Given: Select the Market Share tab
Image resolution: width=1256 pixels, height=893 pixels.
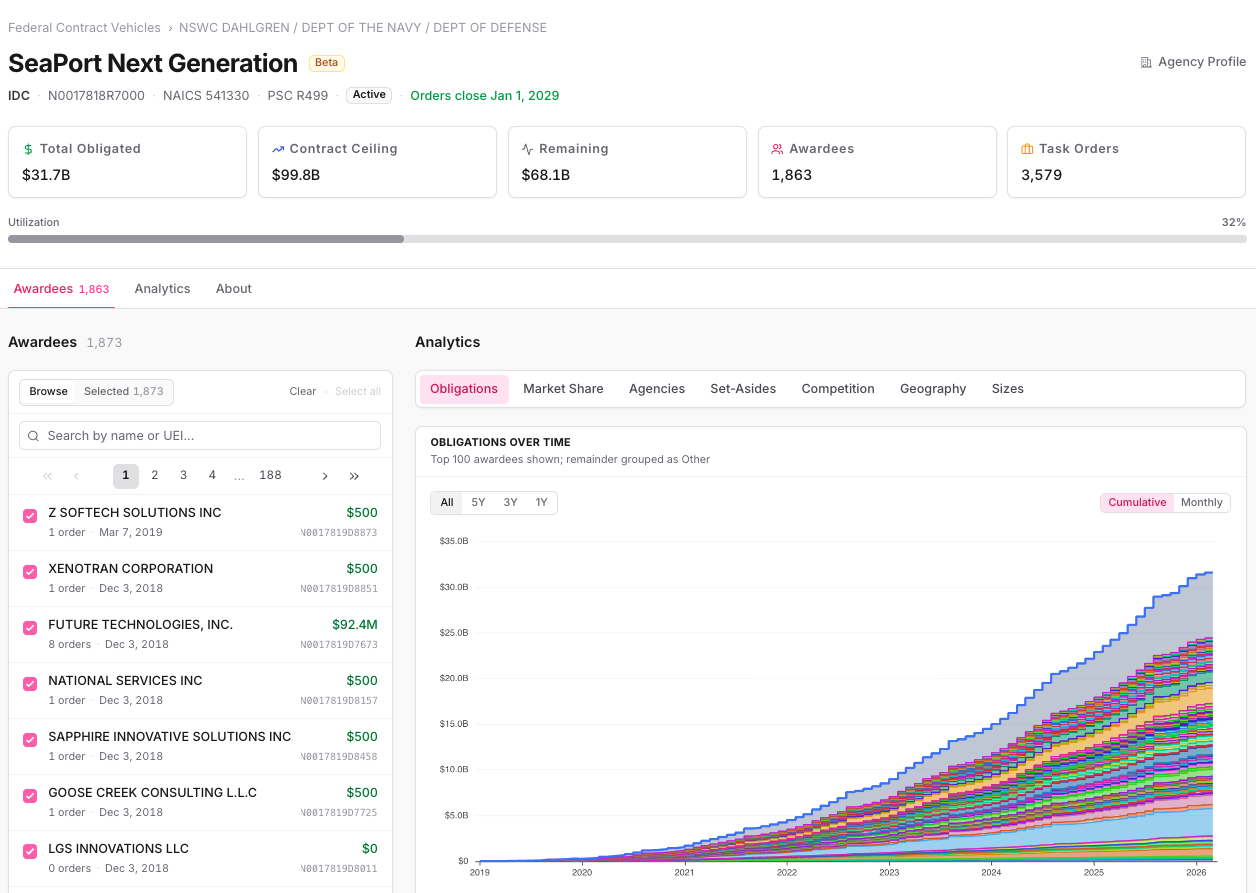Looking at the screenshot, I should pos(563,389).
